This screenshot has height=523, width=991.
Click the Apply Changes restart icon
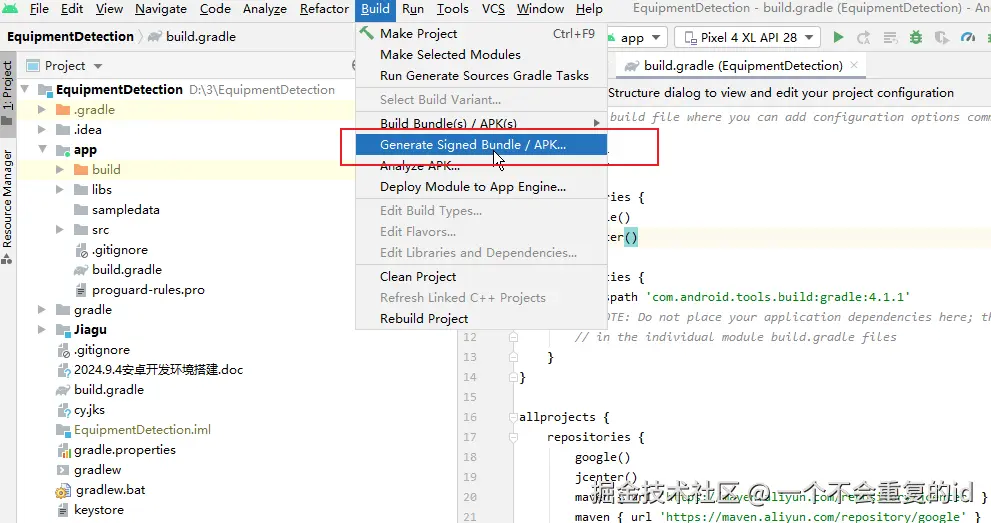pyautogui.click(x=863, y=38)
